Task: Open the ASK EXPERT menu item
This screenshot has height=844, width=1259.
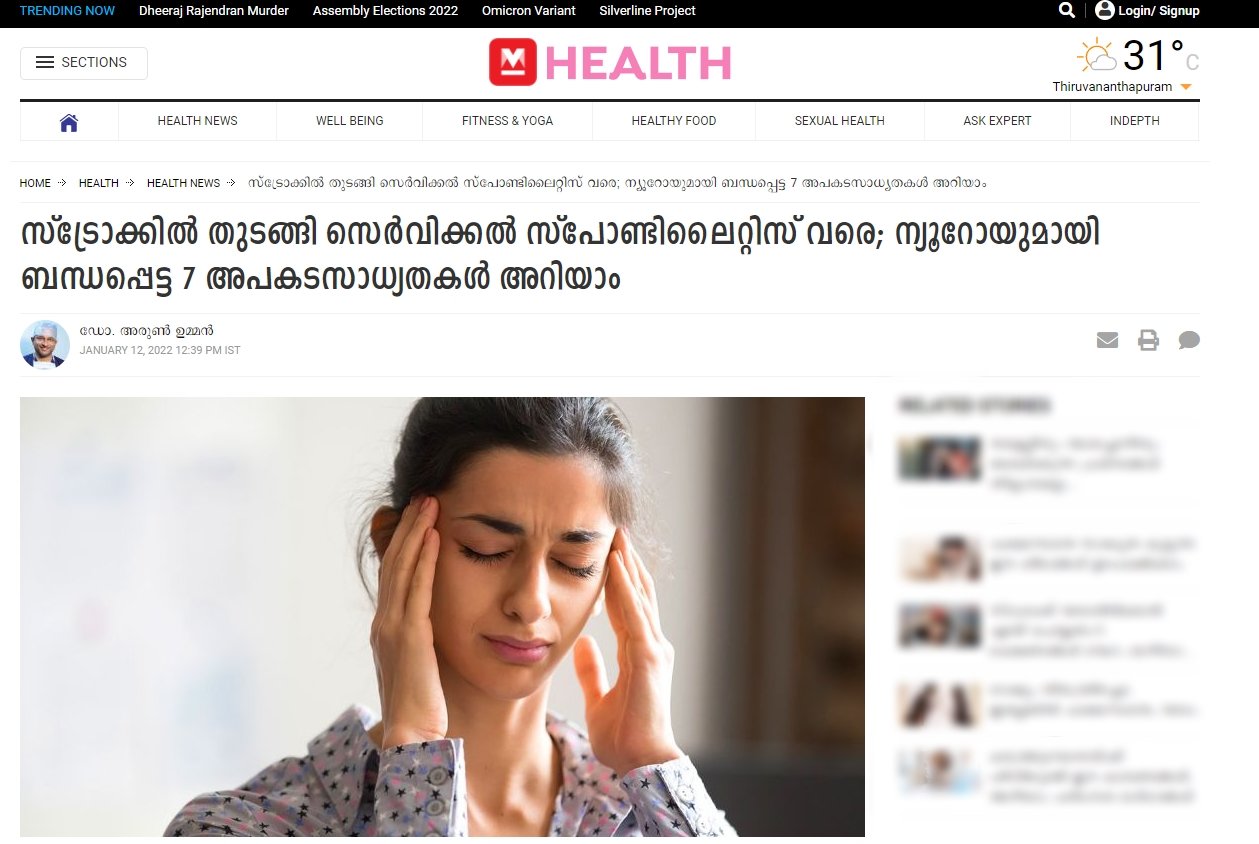Action: pos(997,121)
